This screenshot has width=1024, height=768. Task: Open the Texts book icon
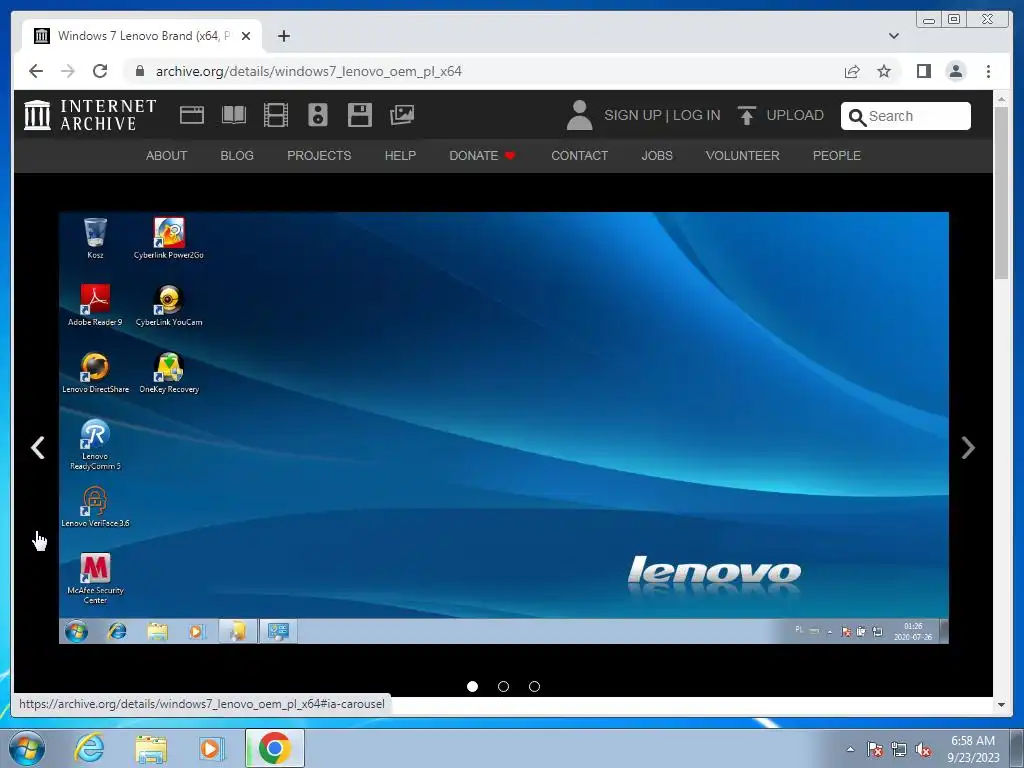[234, 115]
